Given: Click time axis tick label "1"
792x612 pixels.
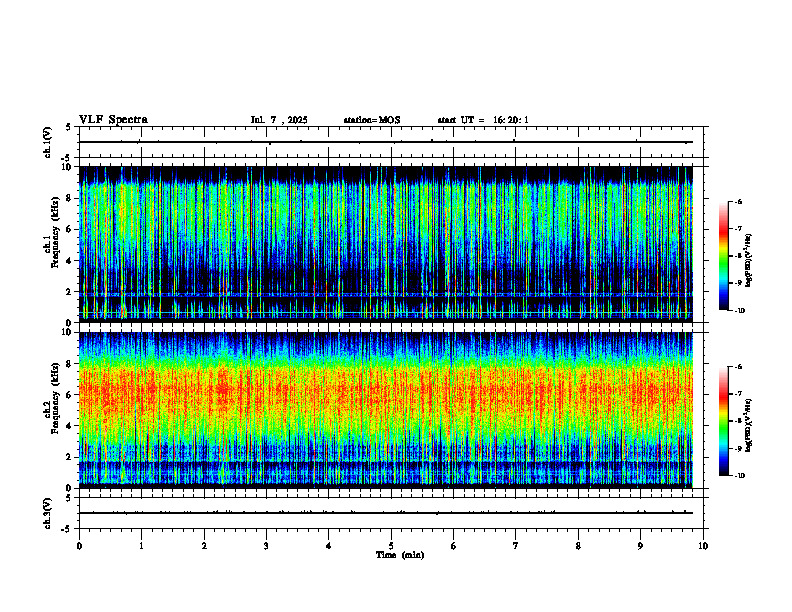Looking at the screenshot, I should pos(141,546).
